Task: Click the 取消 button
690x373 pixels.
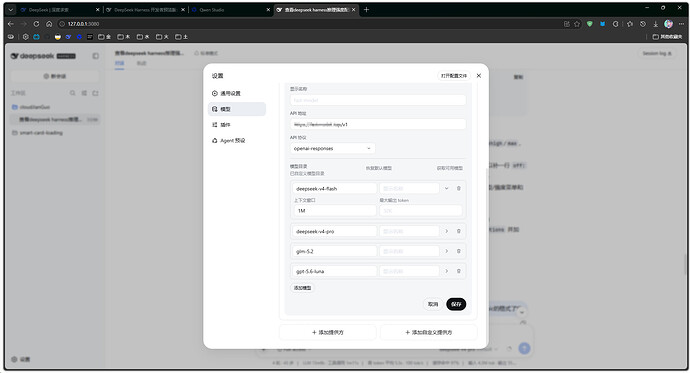Action: coord(433,304)
